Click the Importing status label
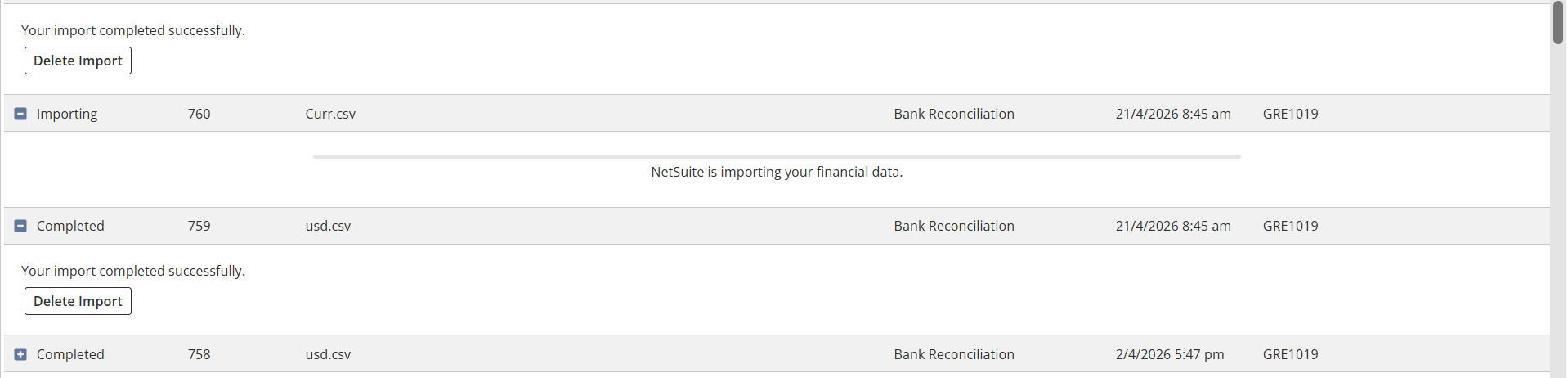Viewport: 1568px width, 378px height. [67, 114]
